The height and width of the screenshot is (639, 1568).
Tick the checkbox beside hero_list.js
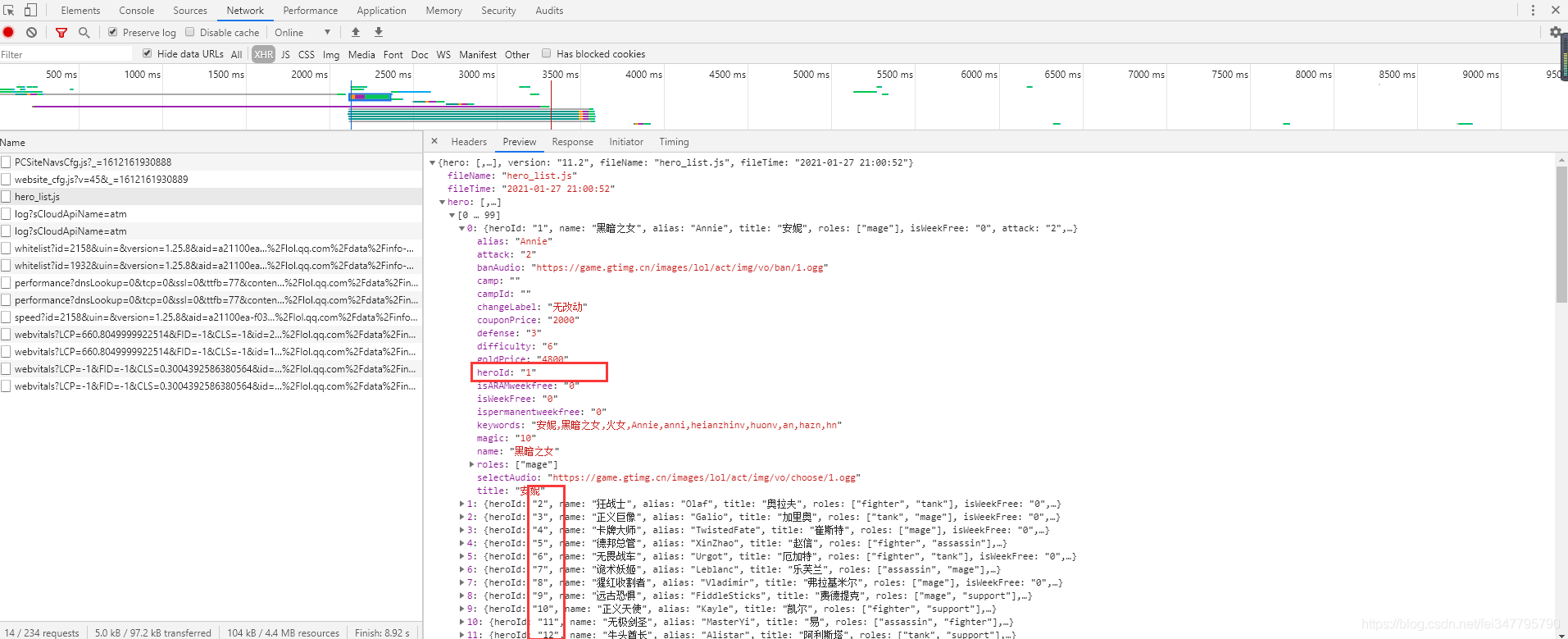point(6,197)
